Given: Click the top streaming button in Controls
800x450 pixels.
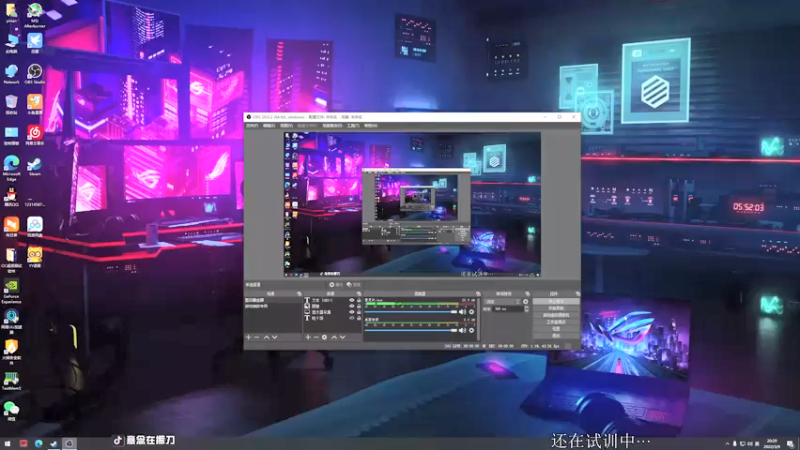Looking at the screenshot, I should click(x=556, y=302).
